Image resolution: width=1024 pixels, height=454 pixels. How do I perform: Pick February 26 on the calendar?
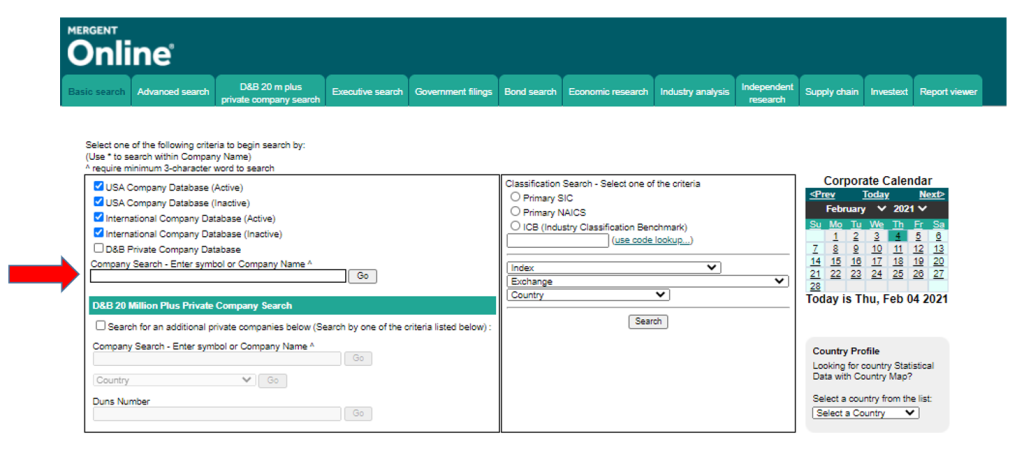pyautogui.click(x=918, y=274)
